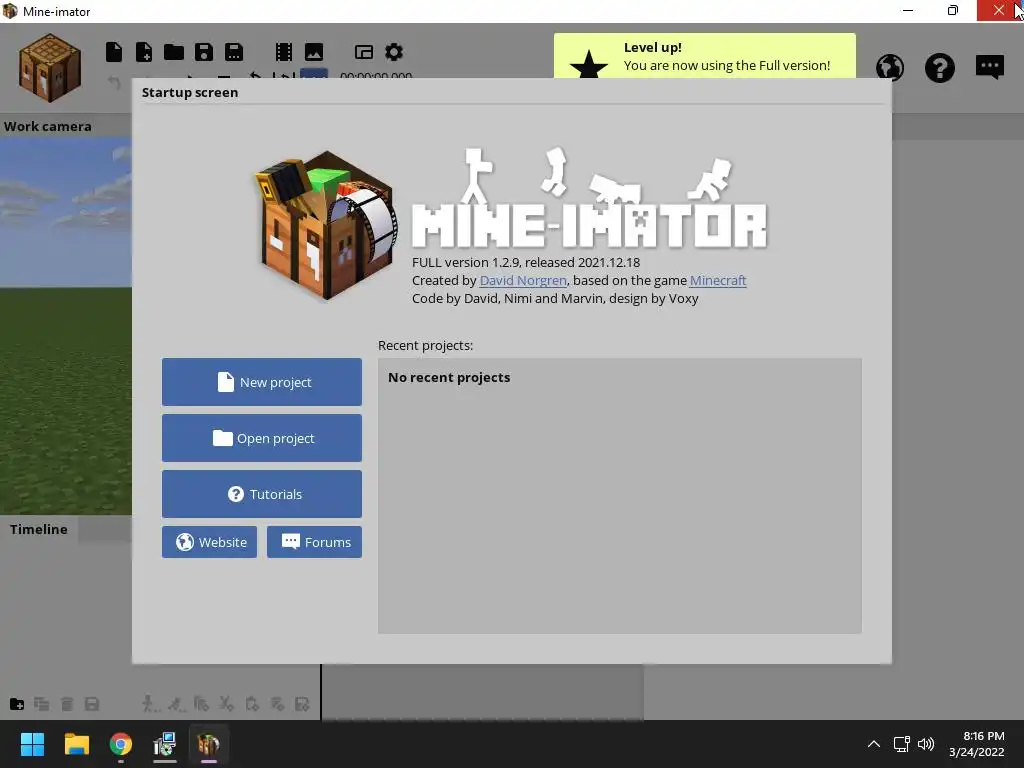This screenshot has height=768, width=1024.
Task: Open Google Chrome from taskbar
Action: coord(121,744)
